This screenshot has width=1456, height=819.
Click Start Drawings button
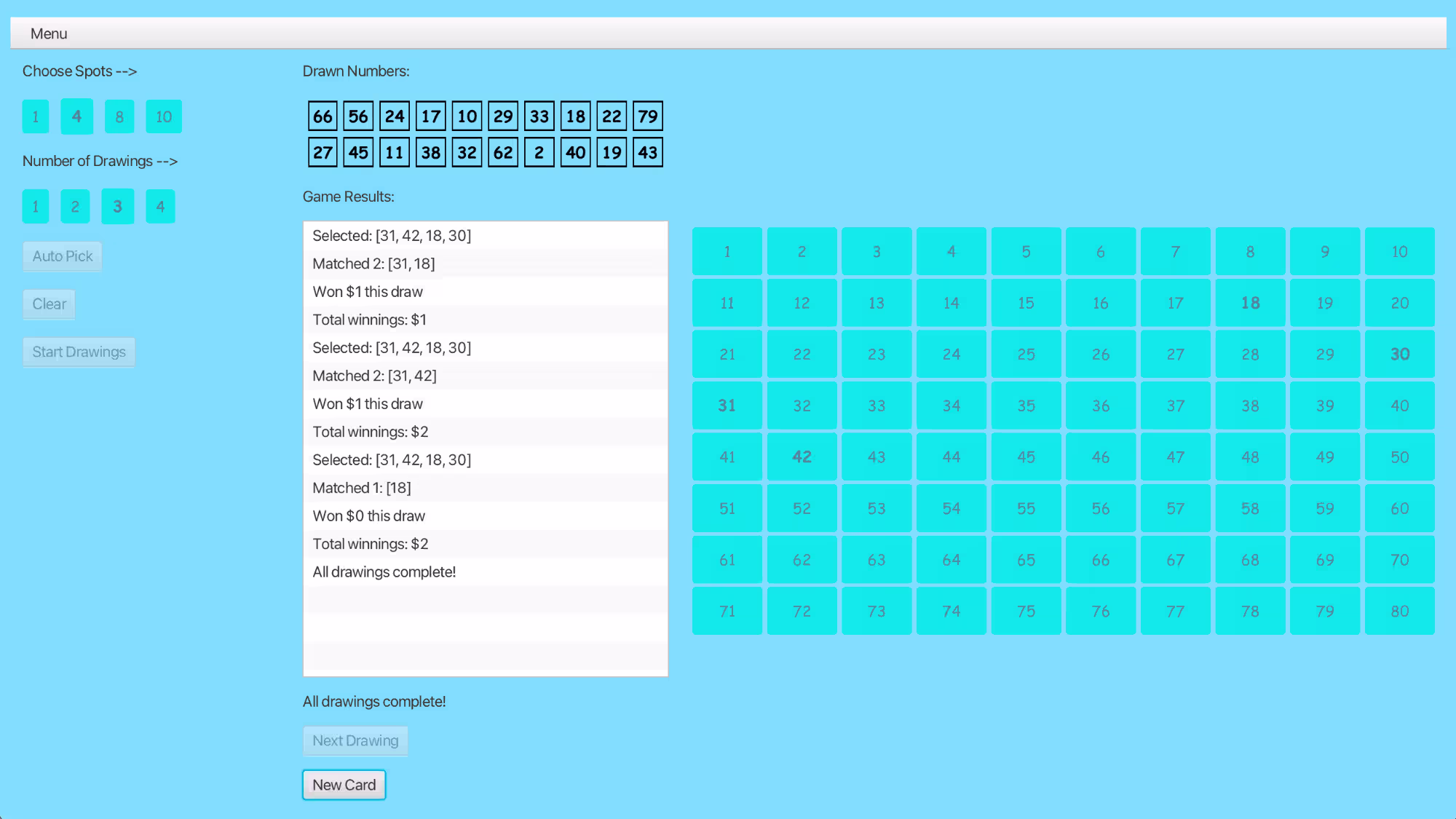coord(79,352)
